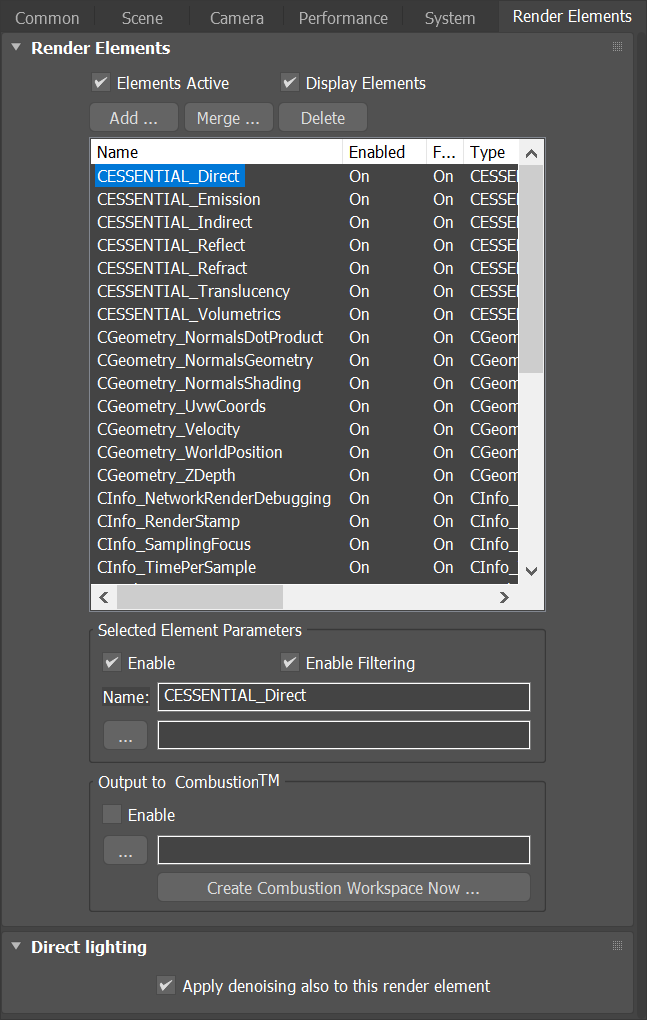Click Create Combustion Workspace Now button
Image resolution: width=647 pixels, height=1020 pixels.
[x=343, y=887]
